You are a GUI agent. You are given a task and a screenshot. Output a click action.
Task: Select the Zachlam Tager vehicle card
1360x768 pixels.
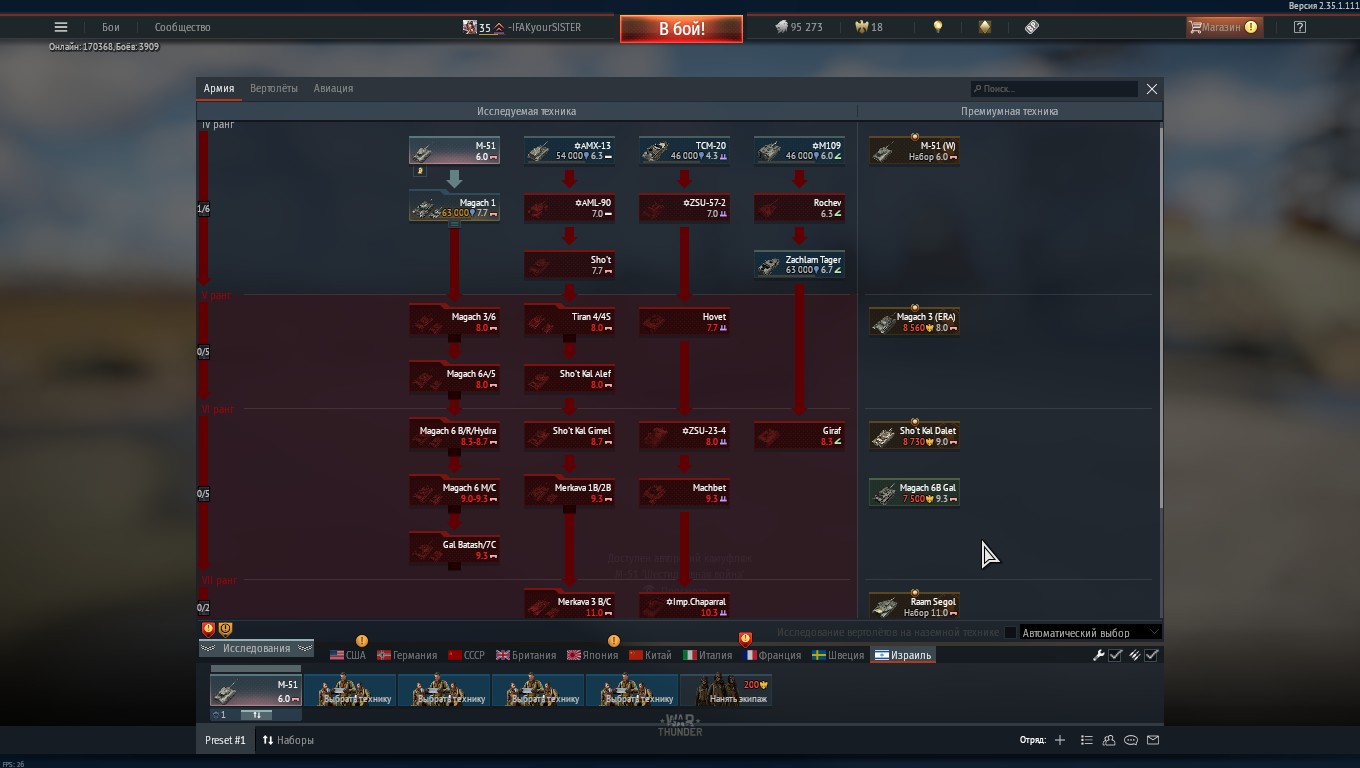(x=799, y=265)
